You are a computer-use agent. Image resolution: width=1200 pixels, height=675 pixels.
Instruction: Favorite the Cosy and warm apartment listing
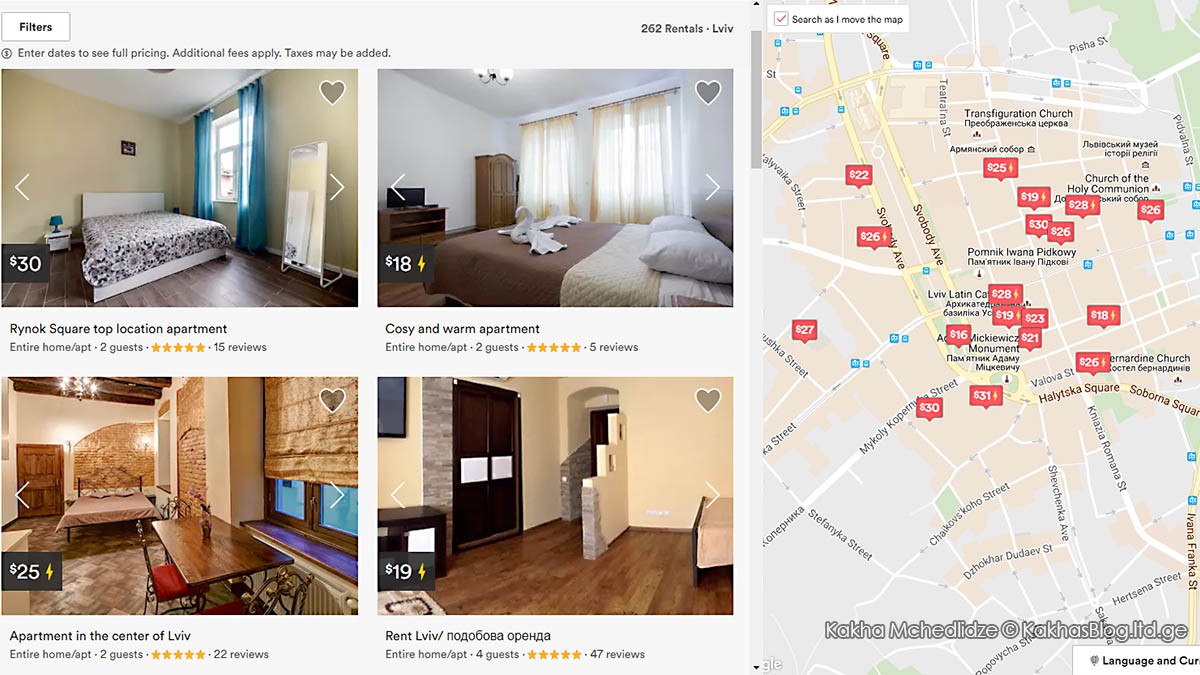coord(708,92)
